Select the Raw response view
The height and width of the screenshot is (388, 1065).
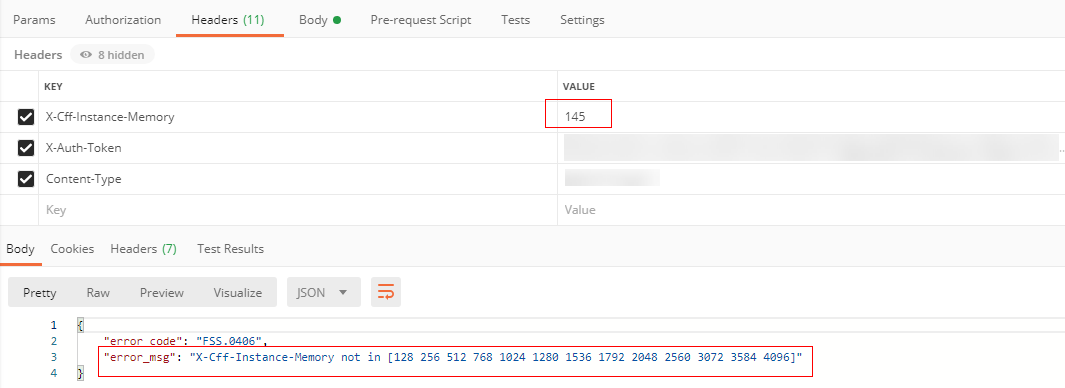(x=98, y=293)
